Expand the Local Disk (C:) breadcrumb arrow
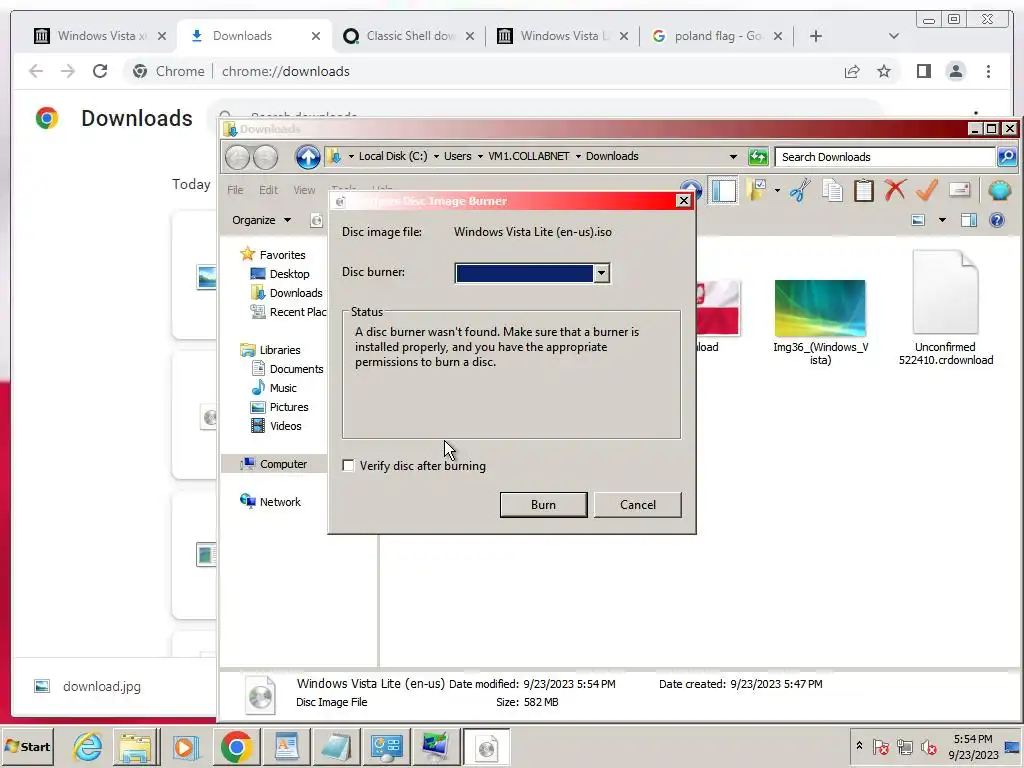Screen dimensions: 1024x768 (x=436, y=157)
